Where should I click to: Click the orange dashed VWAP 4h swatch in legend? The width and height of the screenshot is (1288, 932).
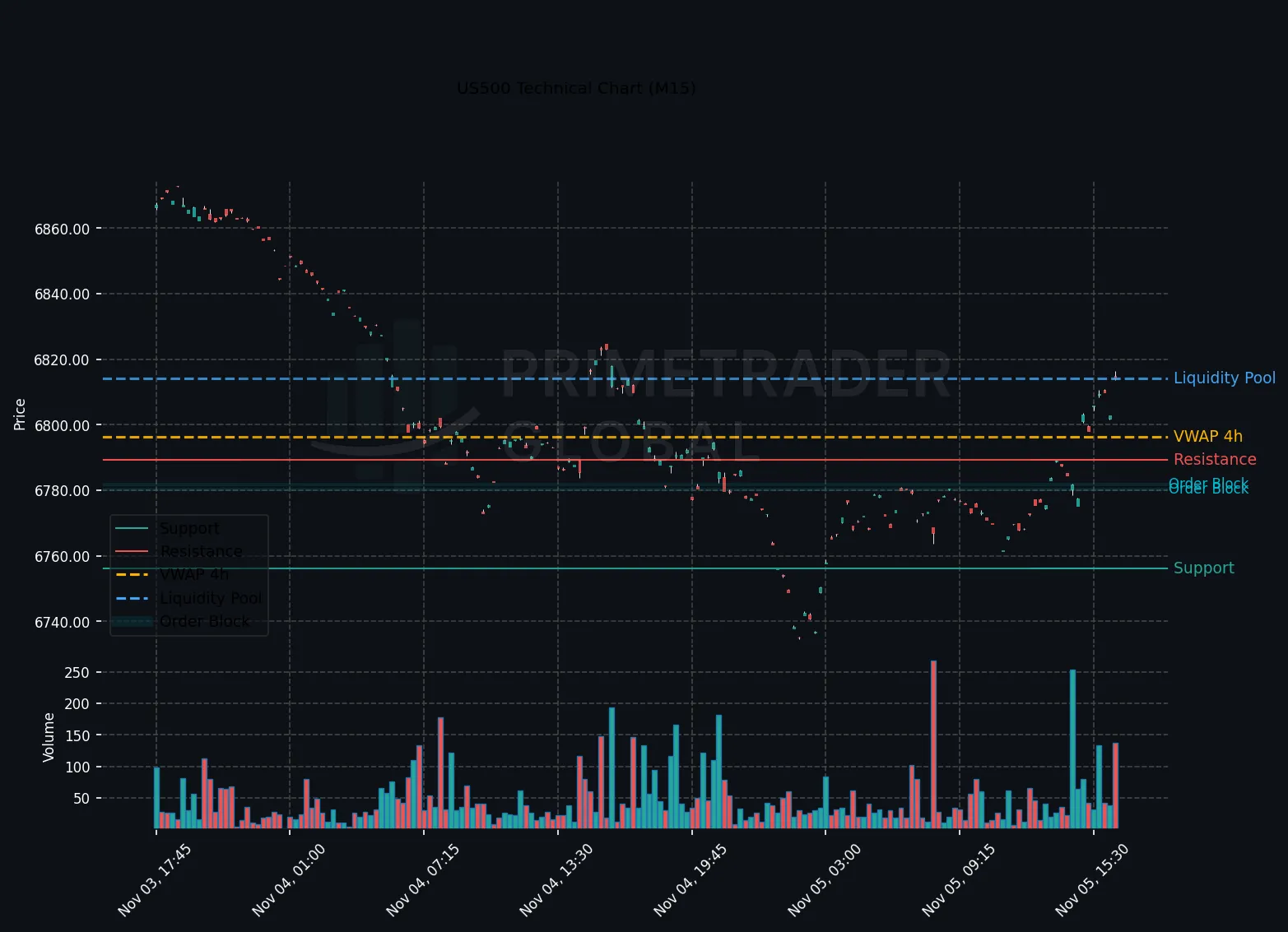point(132,574)
